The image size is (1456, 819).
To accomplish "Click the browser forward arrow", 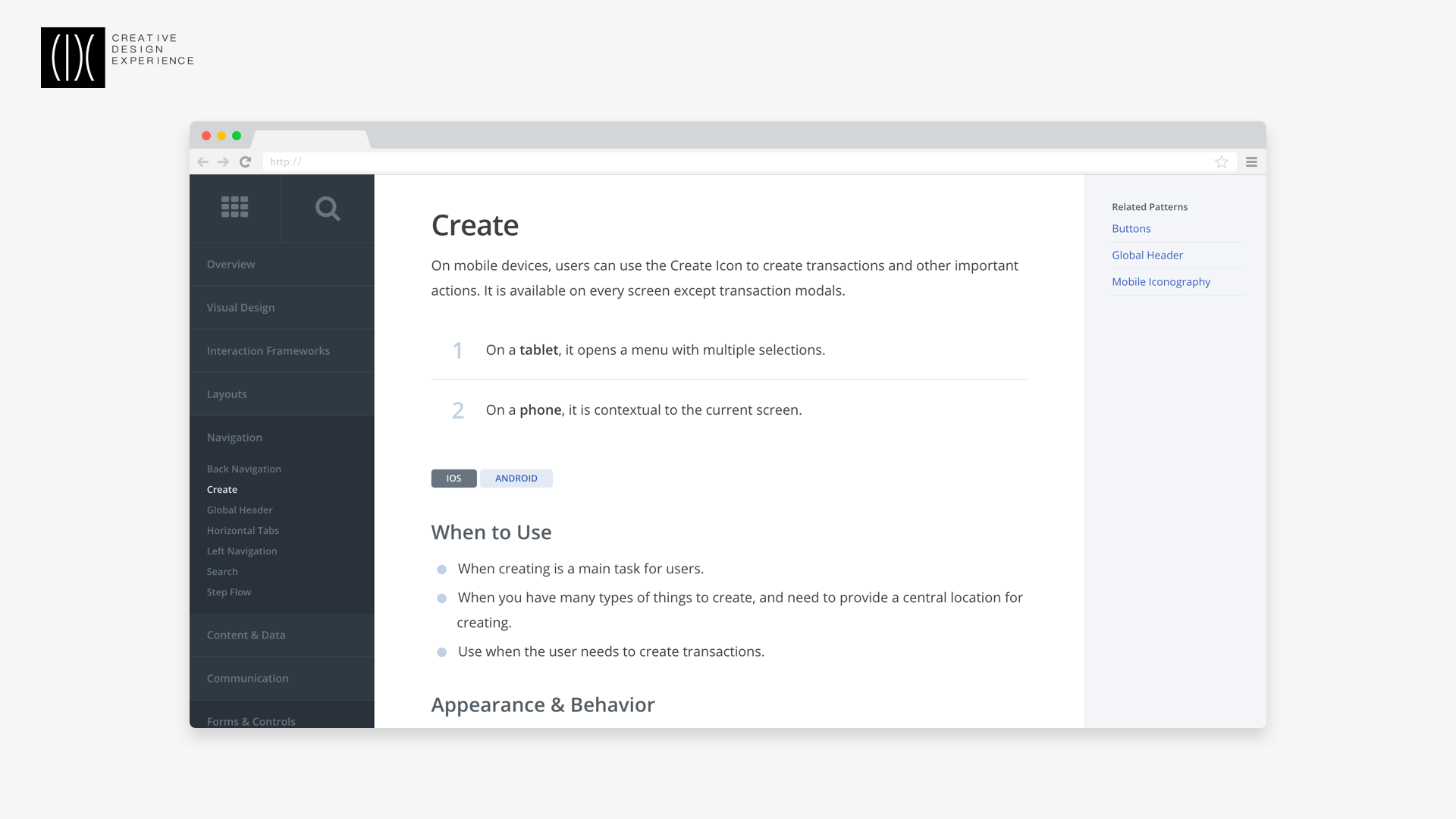I will coord(223,162).
